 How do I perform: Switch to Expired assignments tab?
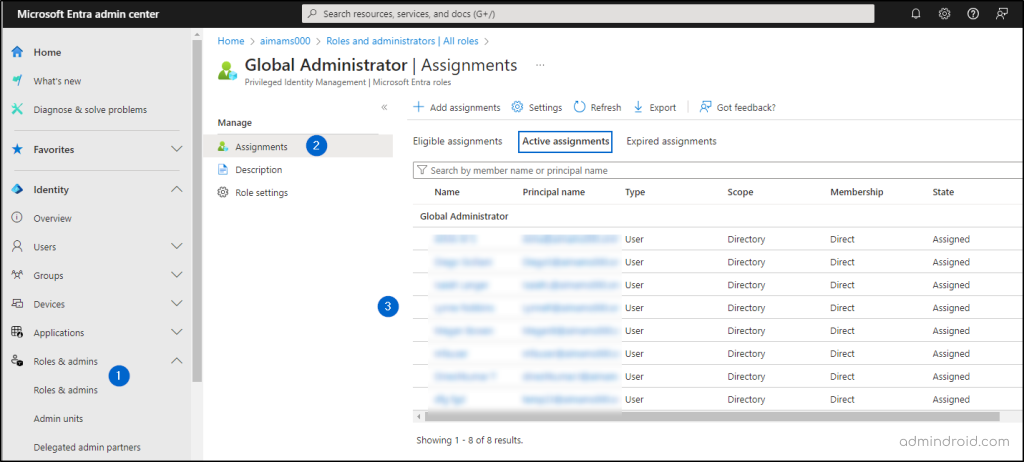click(x=671, y=141)
